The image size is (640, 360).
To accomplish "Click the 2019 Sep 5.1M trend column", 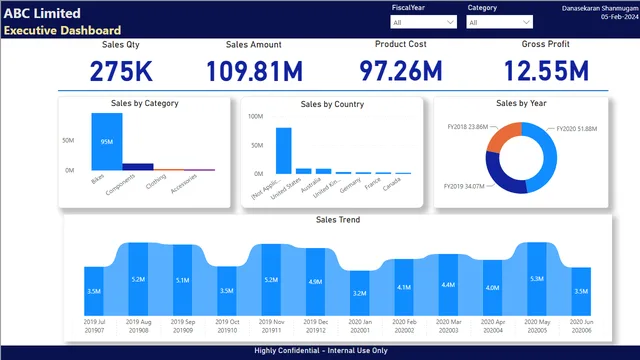I will tap(182, 280).
